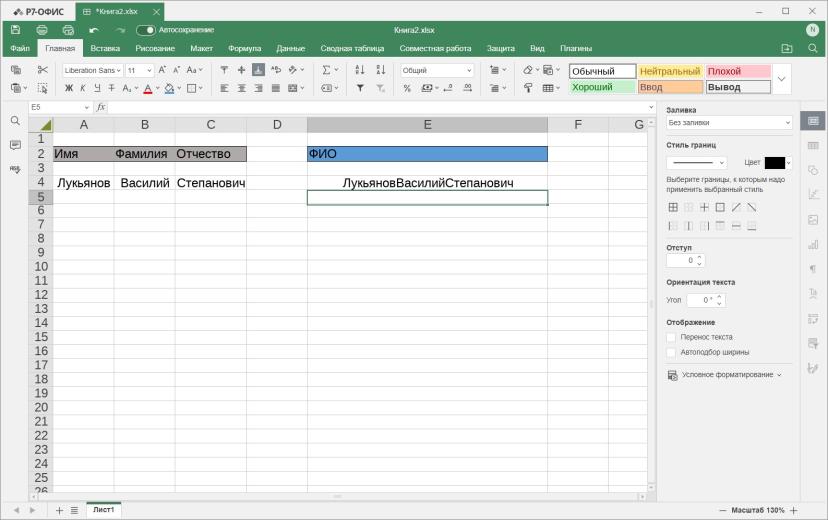Image resolution: width=828 pixels, height=520 pixels.
Task: Switch to the Сводная таблица tab
Action: tap(352, 48)
